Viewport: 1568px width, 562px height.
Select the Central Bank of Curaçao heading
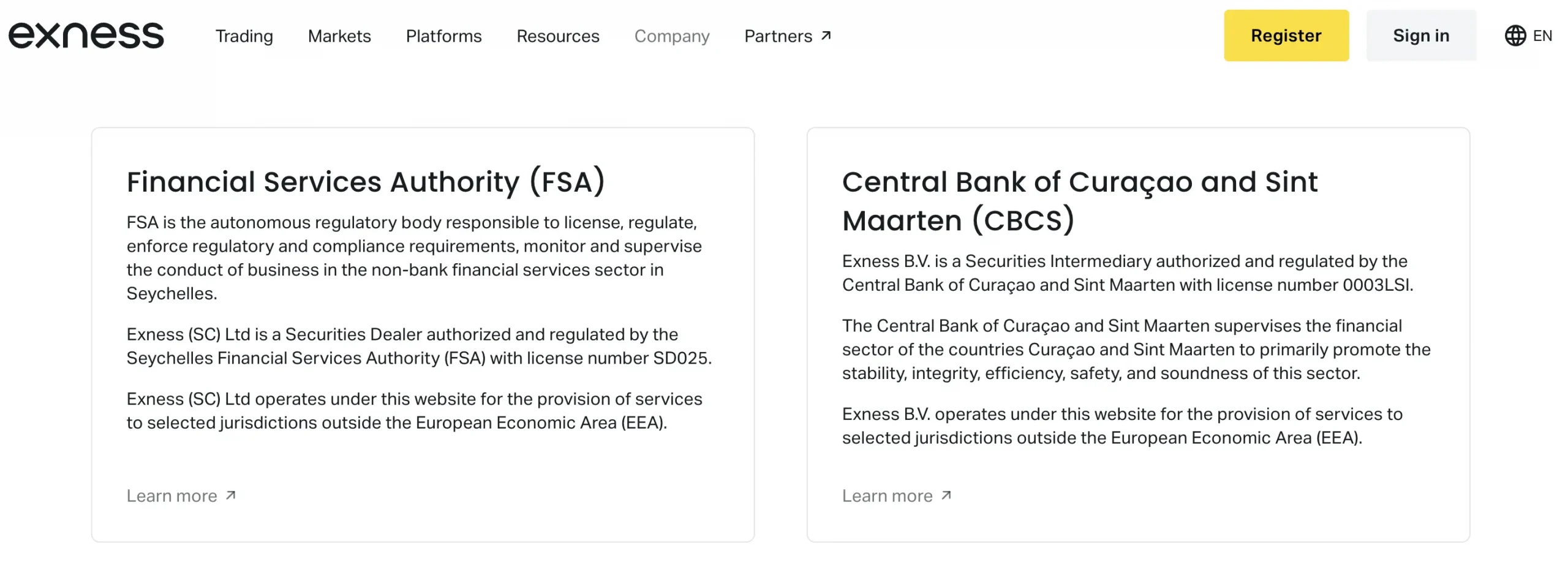point(1080,201)
